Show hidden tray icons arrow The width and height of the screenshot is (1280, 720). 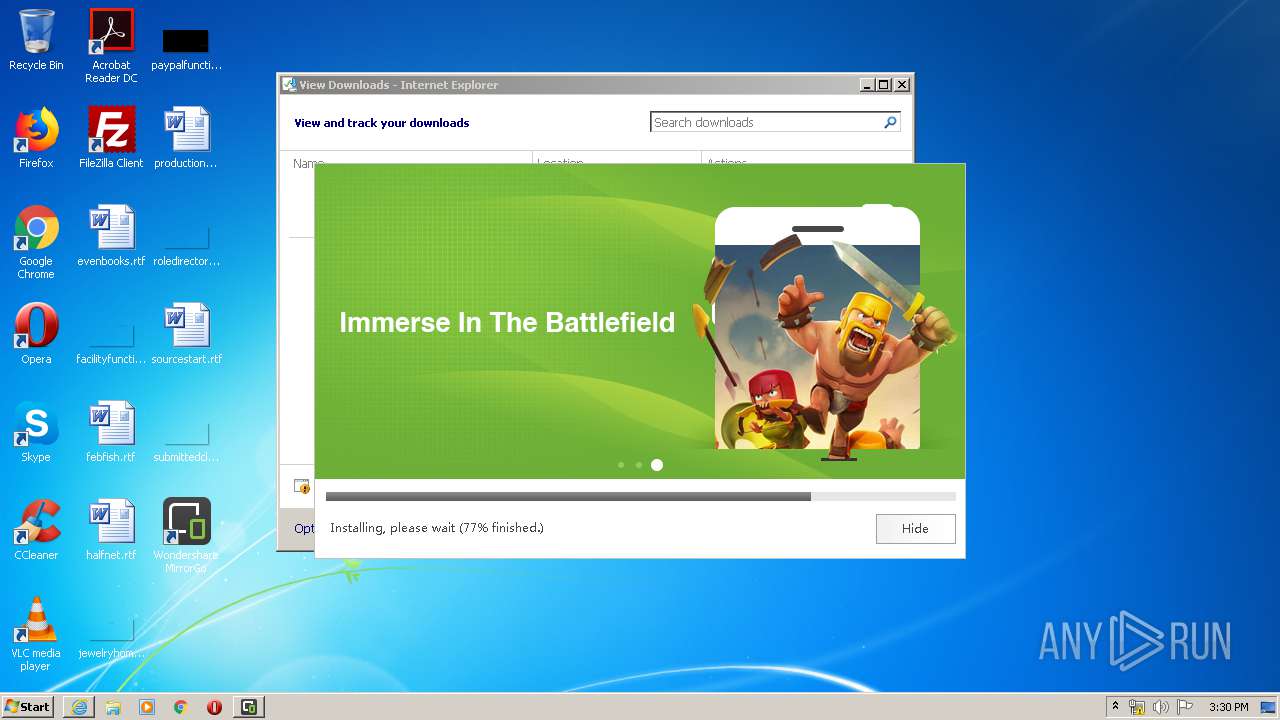pos(1115,707)
